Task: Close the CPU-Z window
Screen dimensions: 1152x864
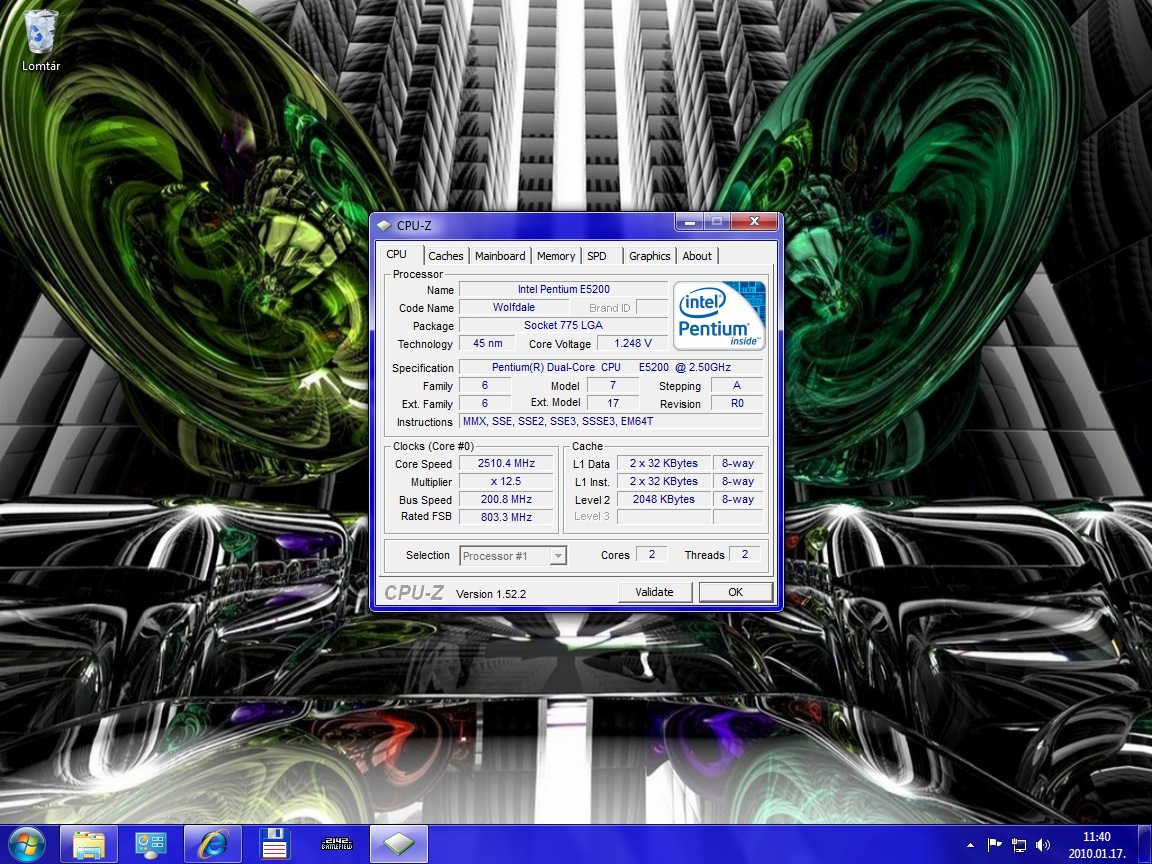Action: click(754, 221)
